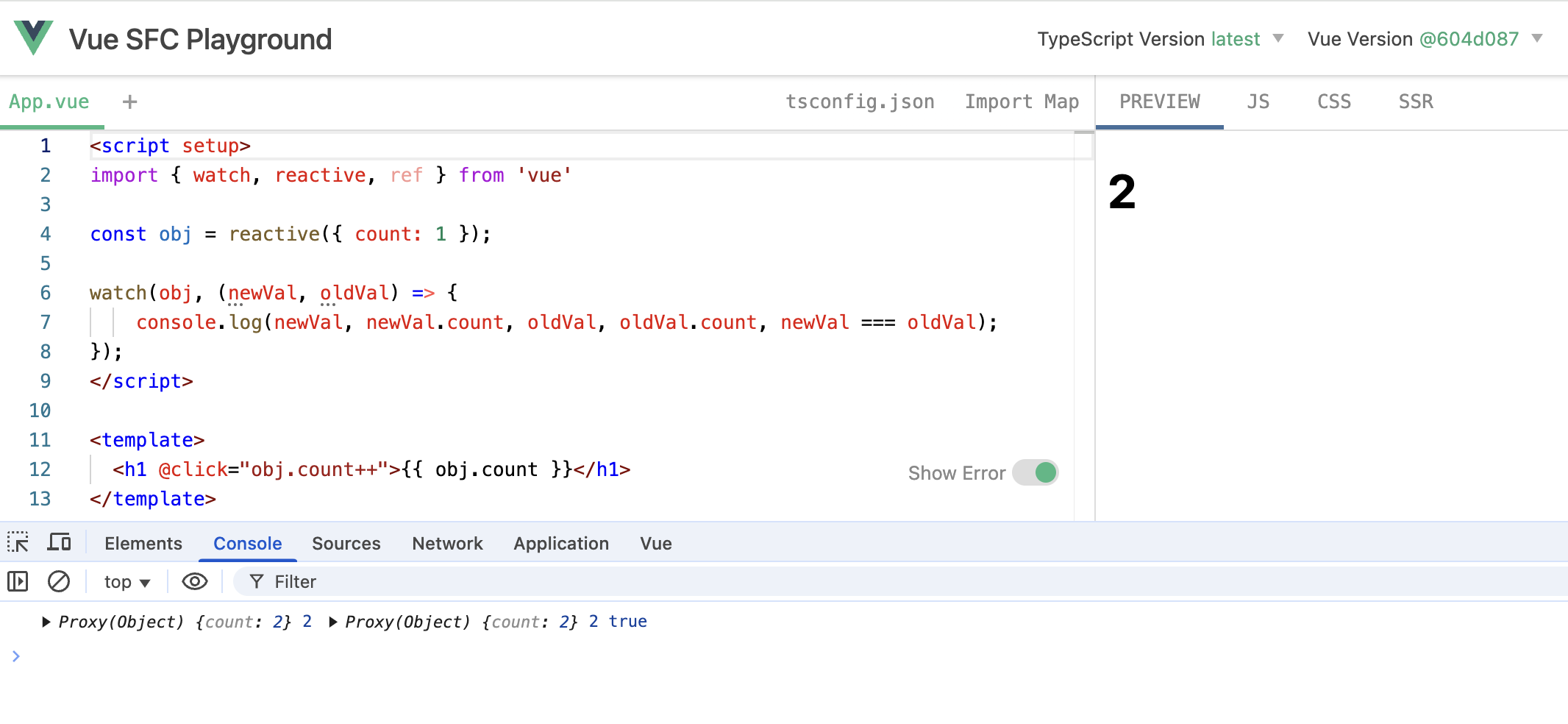Click the console prompt chevron

(15, 656)
